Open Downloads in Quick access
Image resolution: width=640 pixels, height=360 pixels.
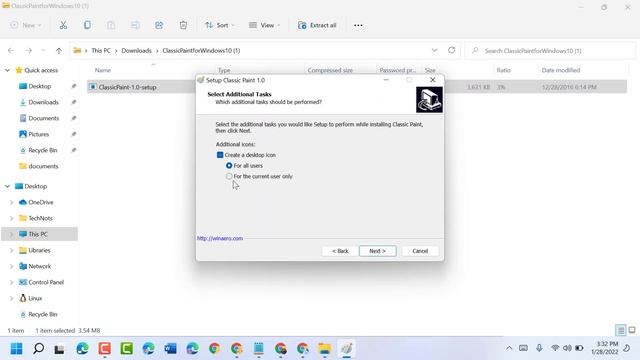[43, 102]
